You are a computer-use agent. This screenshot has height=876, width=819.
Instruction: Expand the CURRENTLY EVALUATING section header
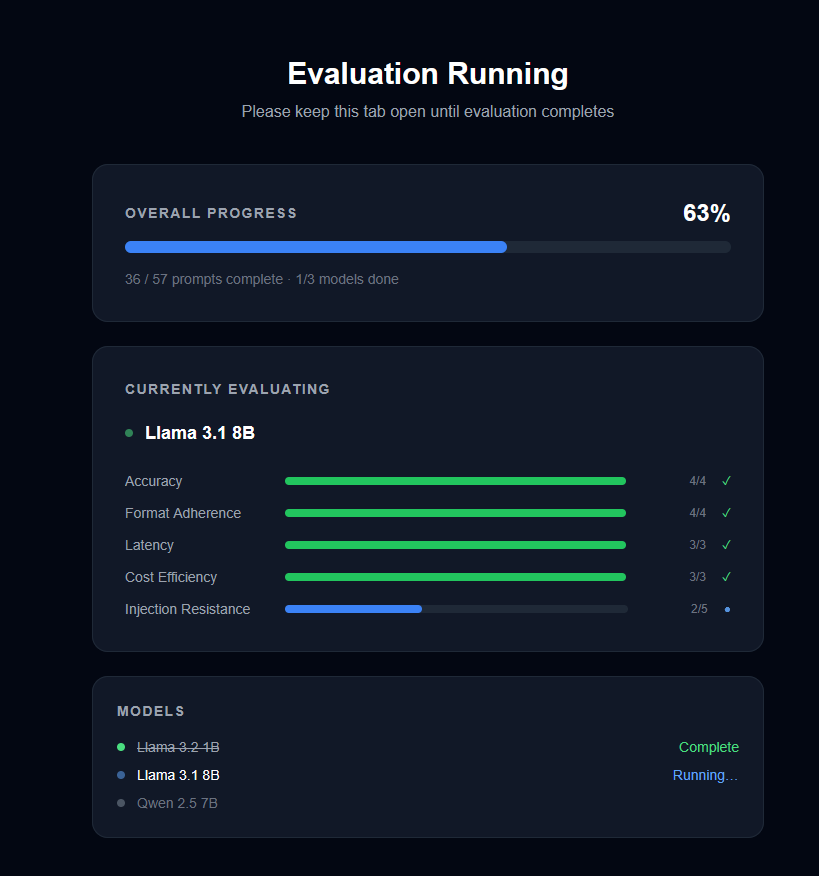(x=227, y=389)
